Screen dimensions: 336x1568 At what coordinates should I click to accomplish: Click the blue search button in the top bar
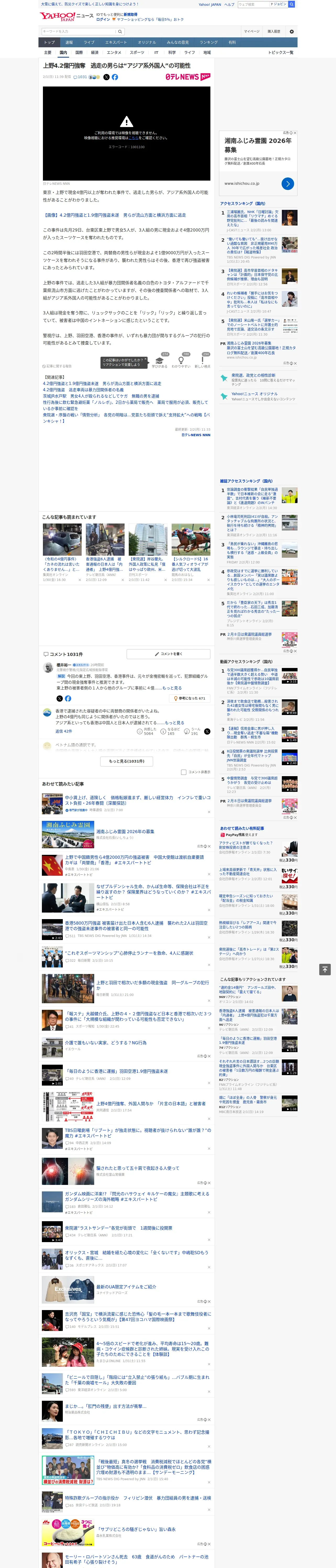pyautogui.click(x=292, y=4)
